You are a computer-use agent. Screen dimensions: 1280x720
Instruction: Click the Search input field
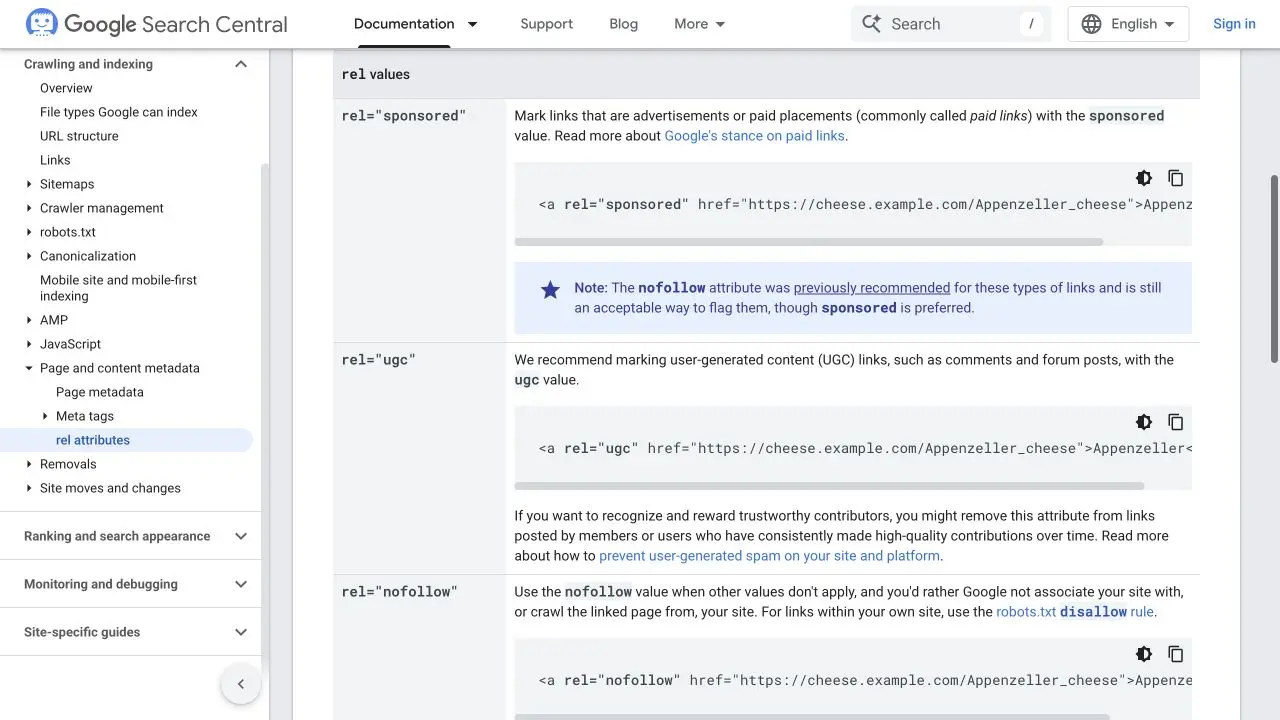click(x=951, y=24)
